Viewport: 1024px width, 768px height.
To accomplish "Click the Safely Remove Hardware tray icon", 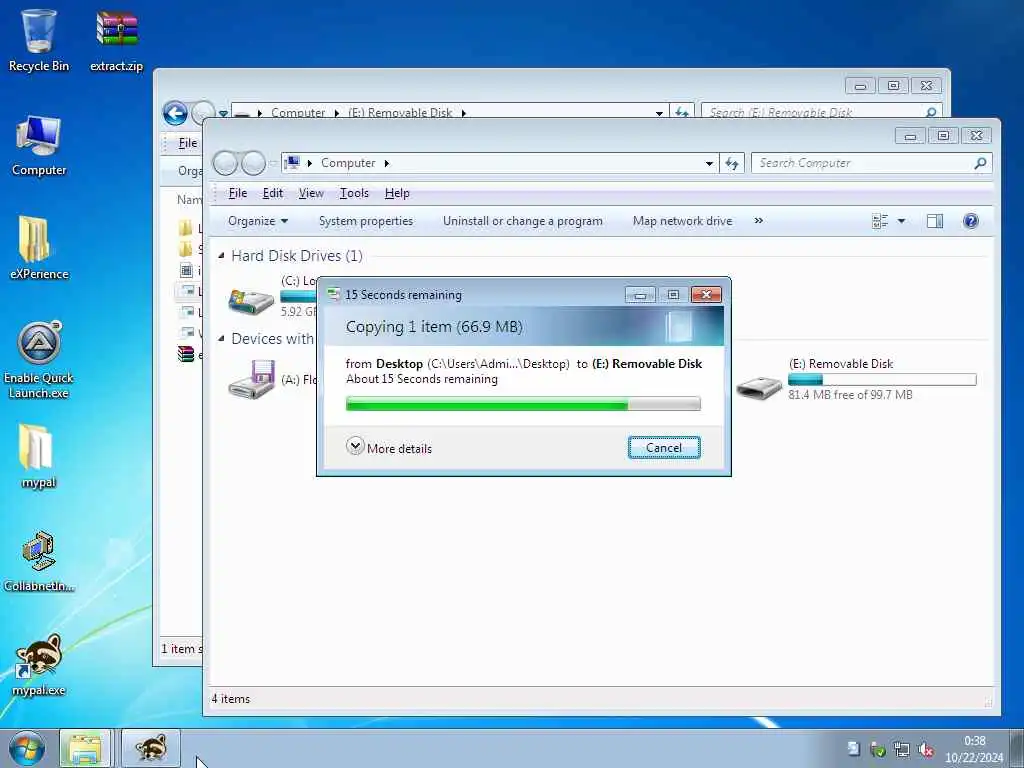I will [x=878, y=750].
